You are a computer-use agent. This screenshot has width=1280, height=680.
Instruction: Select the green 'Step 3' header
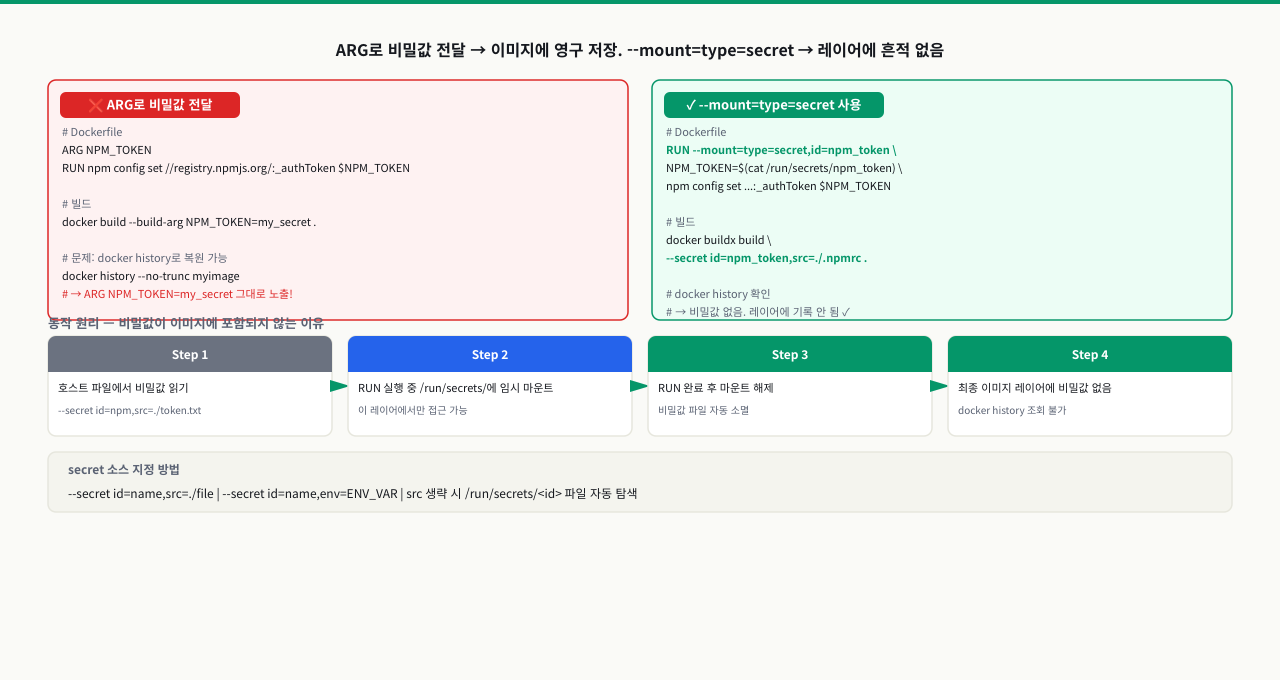790,354
